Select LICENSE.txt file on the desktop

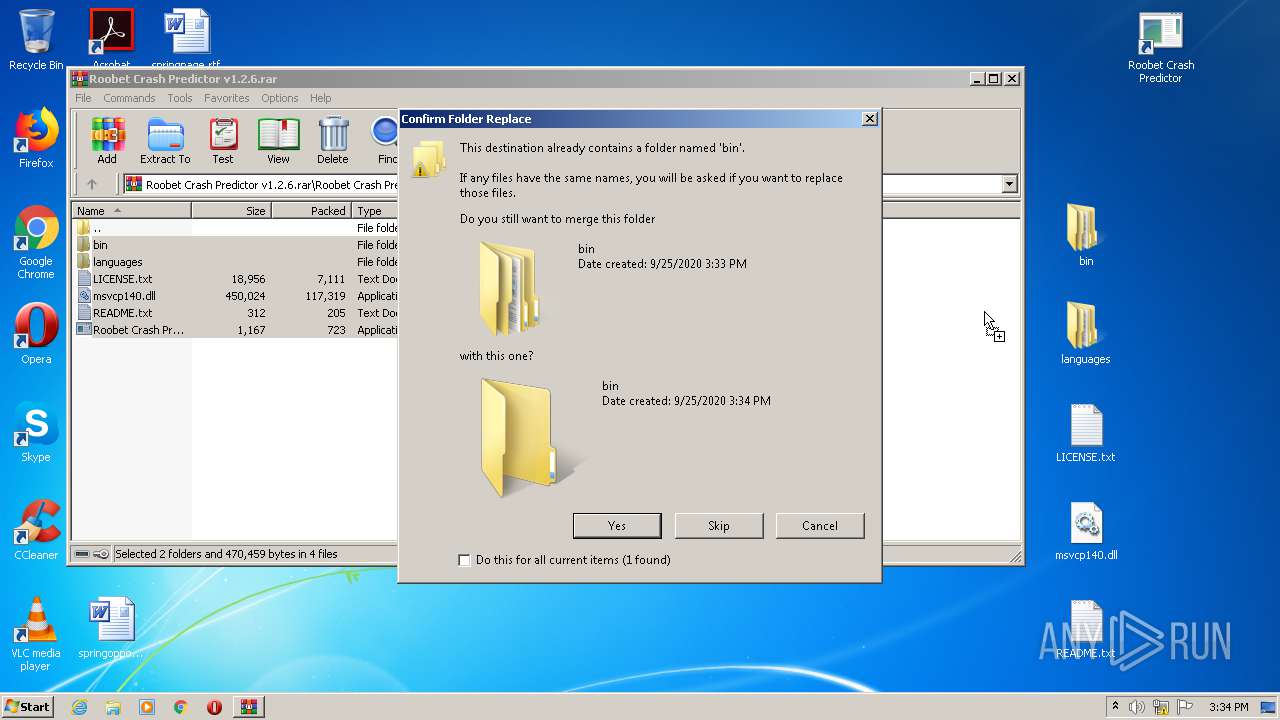tap(1086, 432)
